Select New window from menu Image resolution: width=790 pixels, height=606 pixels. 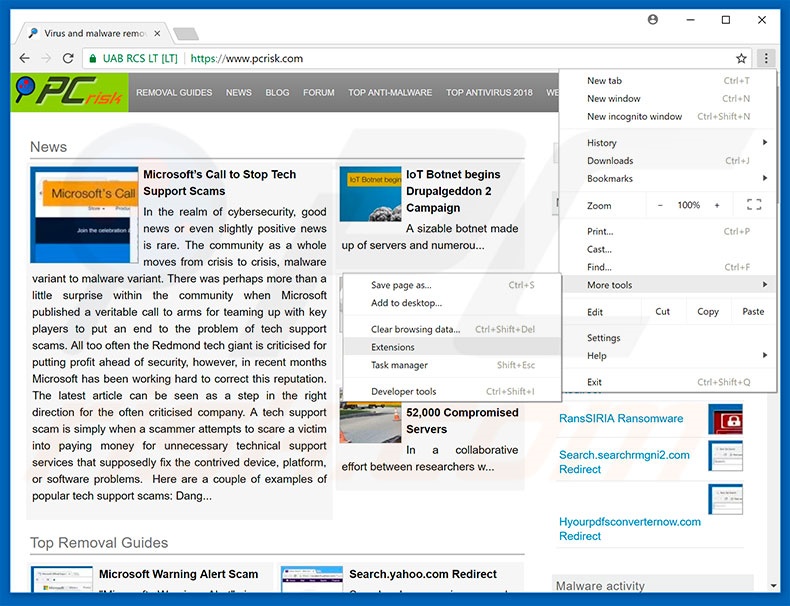tap(668, 98)
